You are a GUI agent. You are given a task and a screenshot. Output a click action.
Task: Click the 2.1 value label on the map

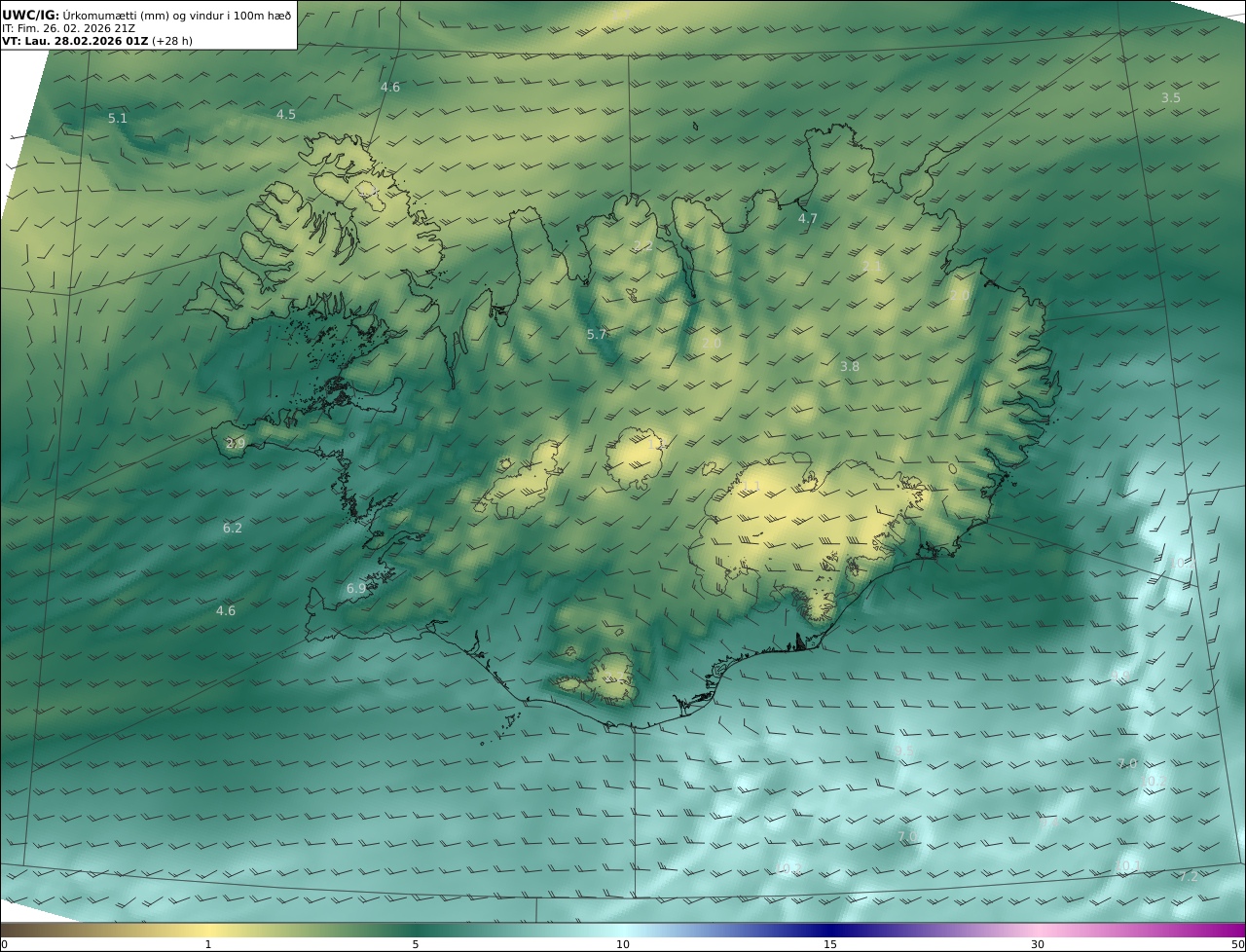[x=872, y=265]
